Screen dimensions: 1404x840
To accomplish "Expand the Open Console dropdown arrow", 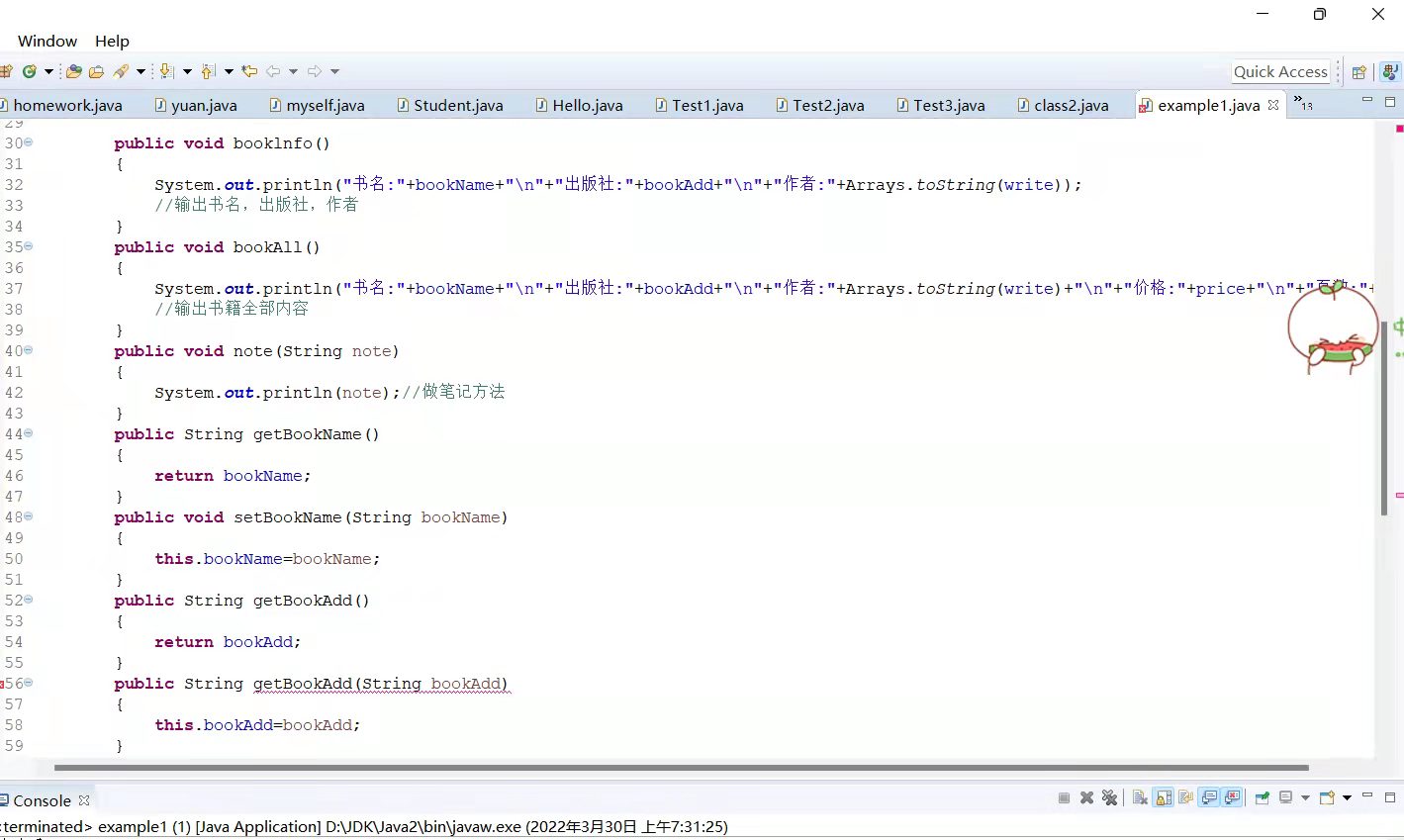I will click(x=1347, y=801).
